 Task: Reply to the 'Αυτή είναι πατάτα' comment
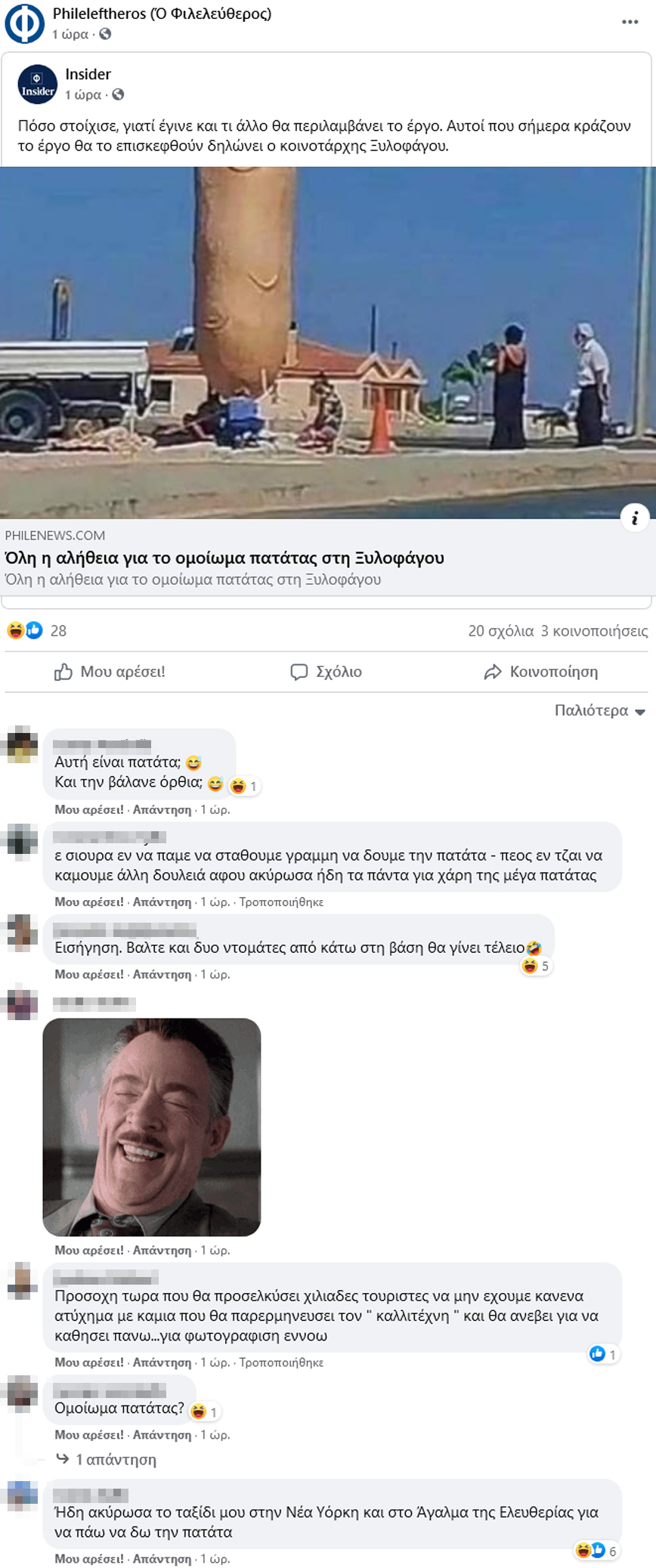pyautogui.click(x=162, y=809)
